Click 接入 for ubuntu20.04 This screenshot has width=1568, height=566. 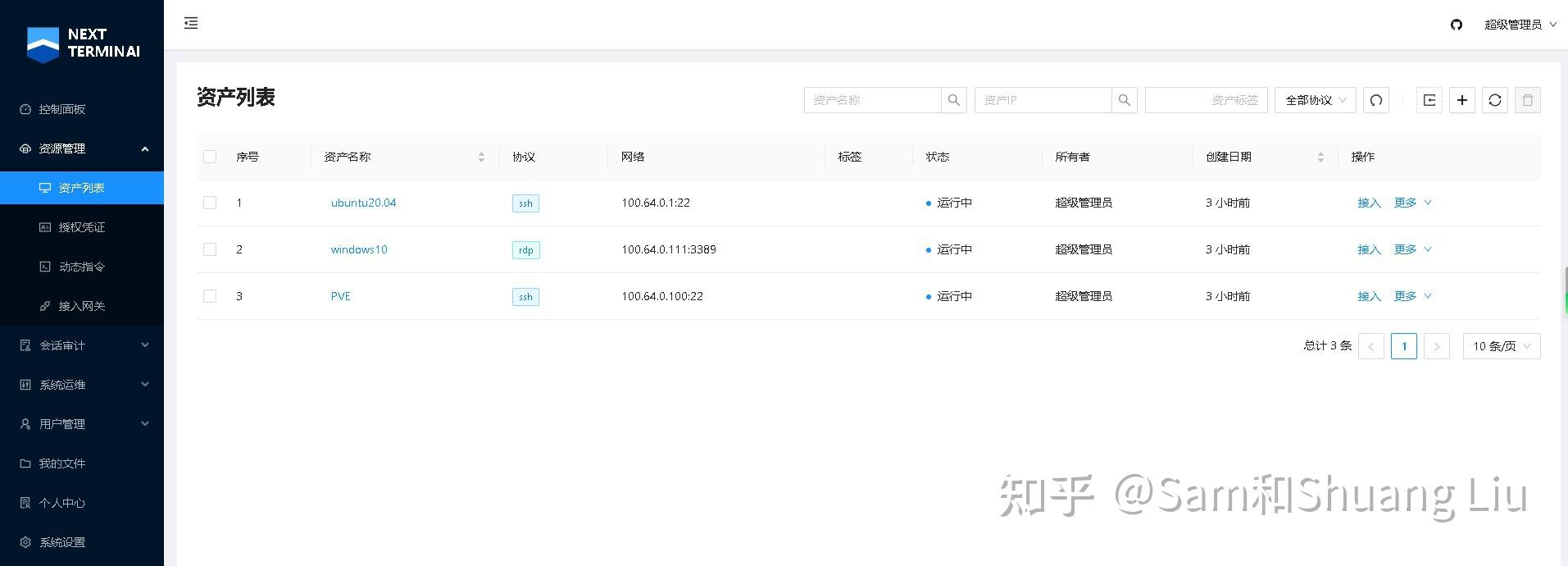click(1369, 203)
